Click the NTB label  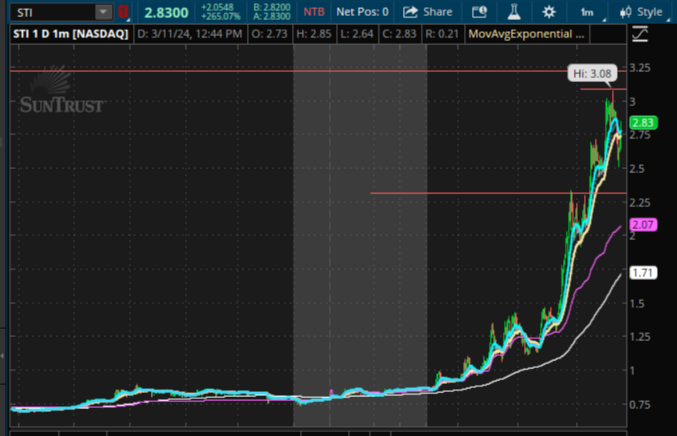click(314, 12)
